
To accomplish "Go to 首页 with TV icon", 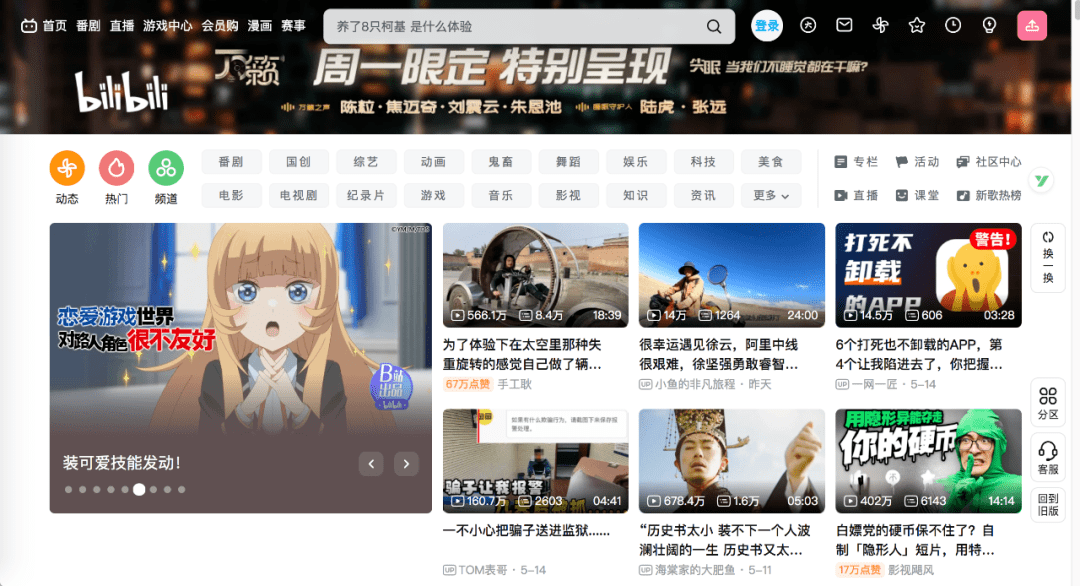I will (x=44, y=26).
